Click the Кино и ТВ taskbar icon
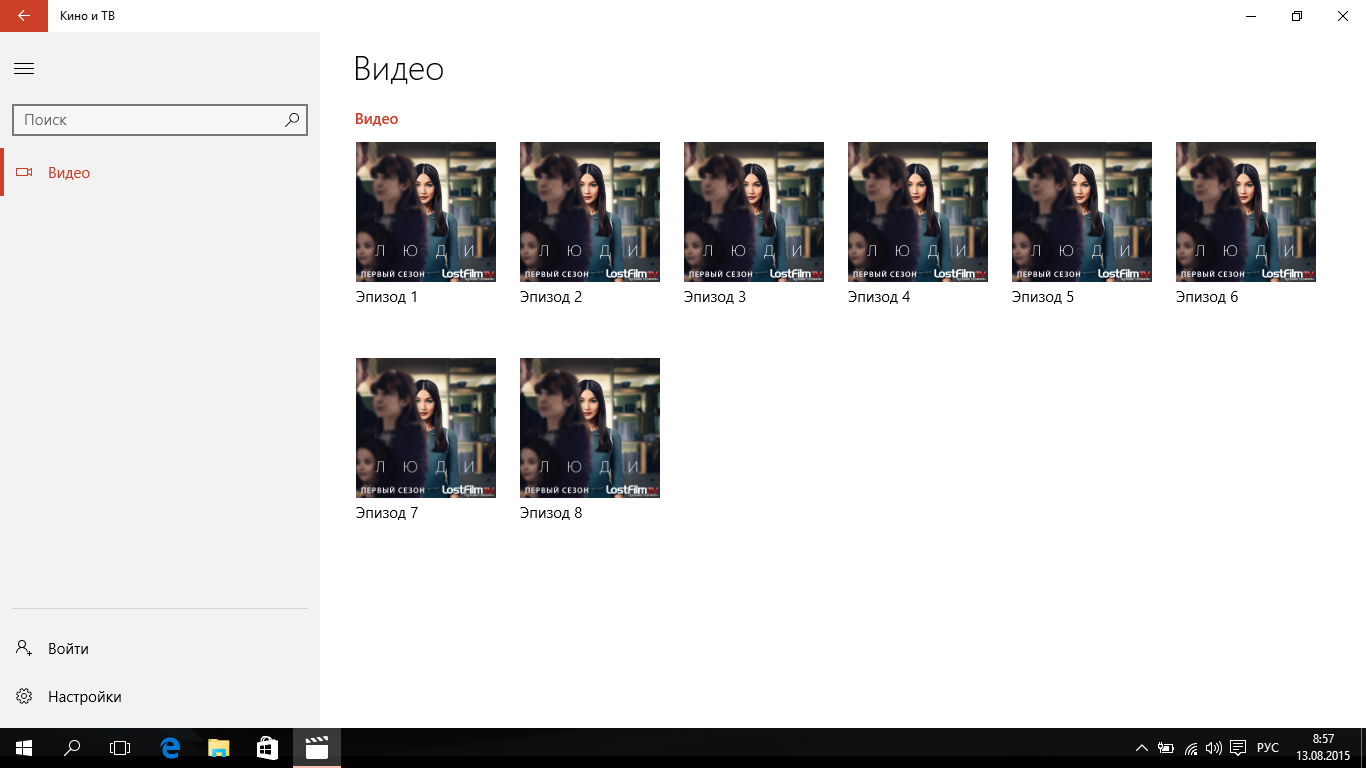This screenshot has height=768, width=1366. click(317, 748)
